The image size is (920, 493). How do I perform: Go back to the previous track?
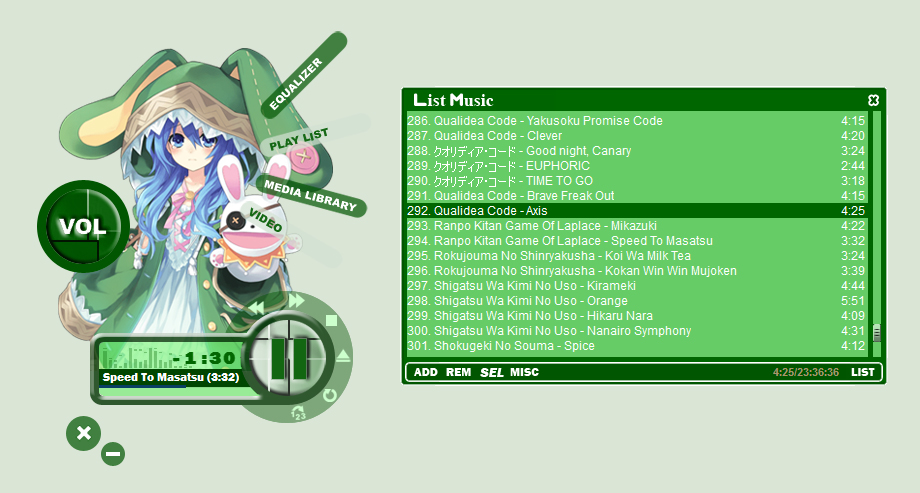(x=256, y=307)
